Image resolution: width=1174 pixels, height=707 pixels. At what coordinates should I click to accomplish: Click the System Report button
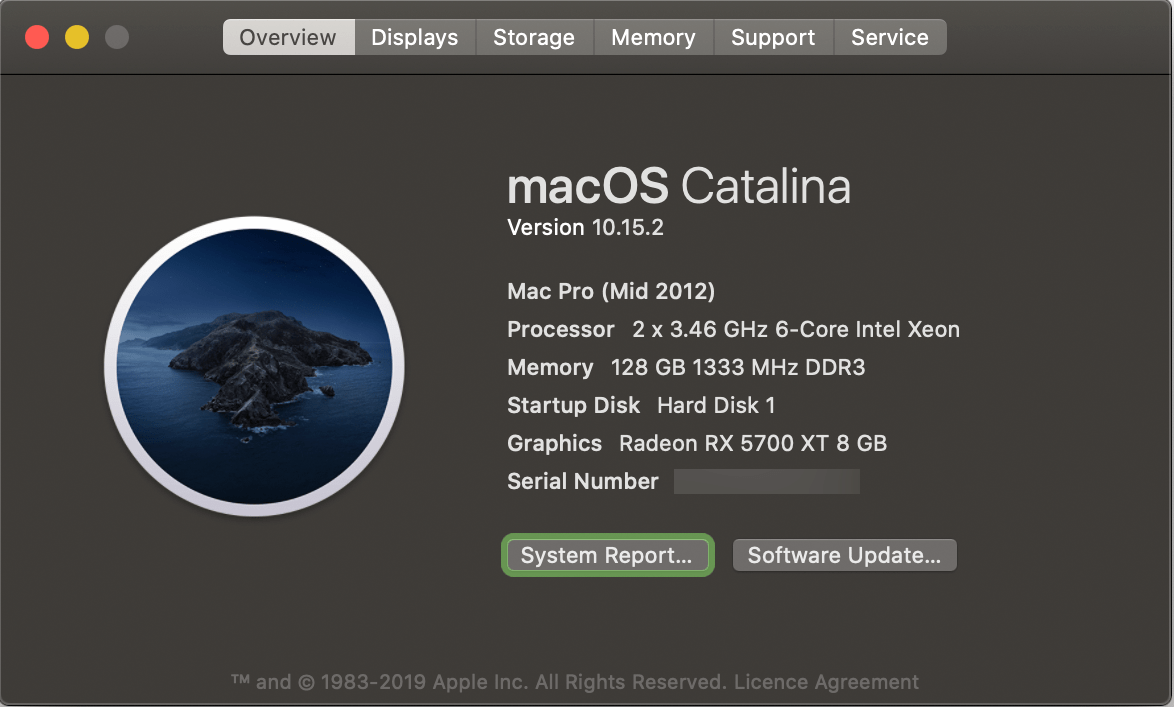[606, 556]
